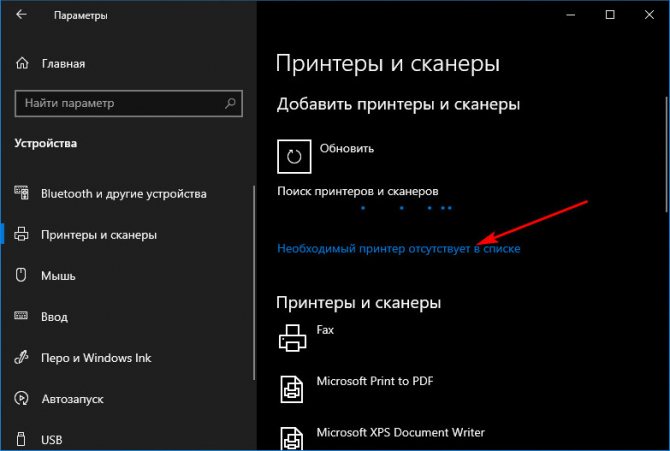Click the Необходимый принтер отсутствует в списке link
The image size is (670, 451).
(x=398, y=248)
